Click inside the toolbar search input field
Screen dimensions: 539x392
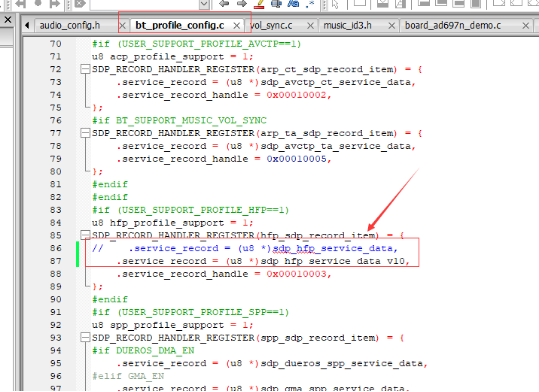tap(144, 4)
